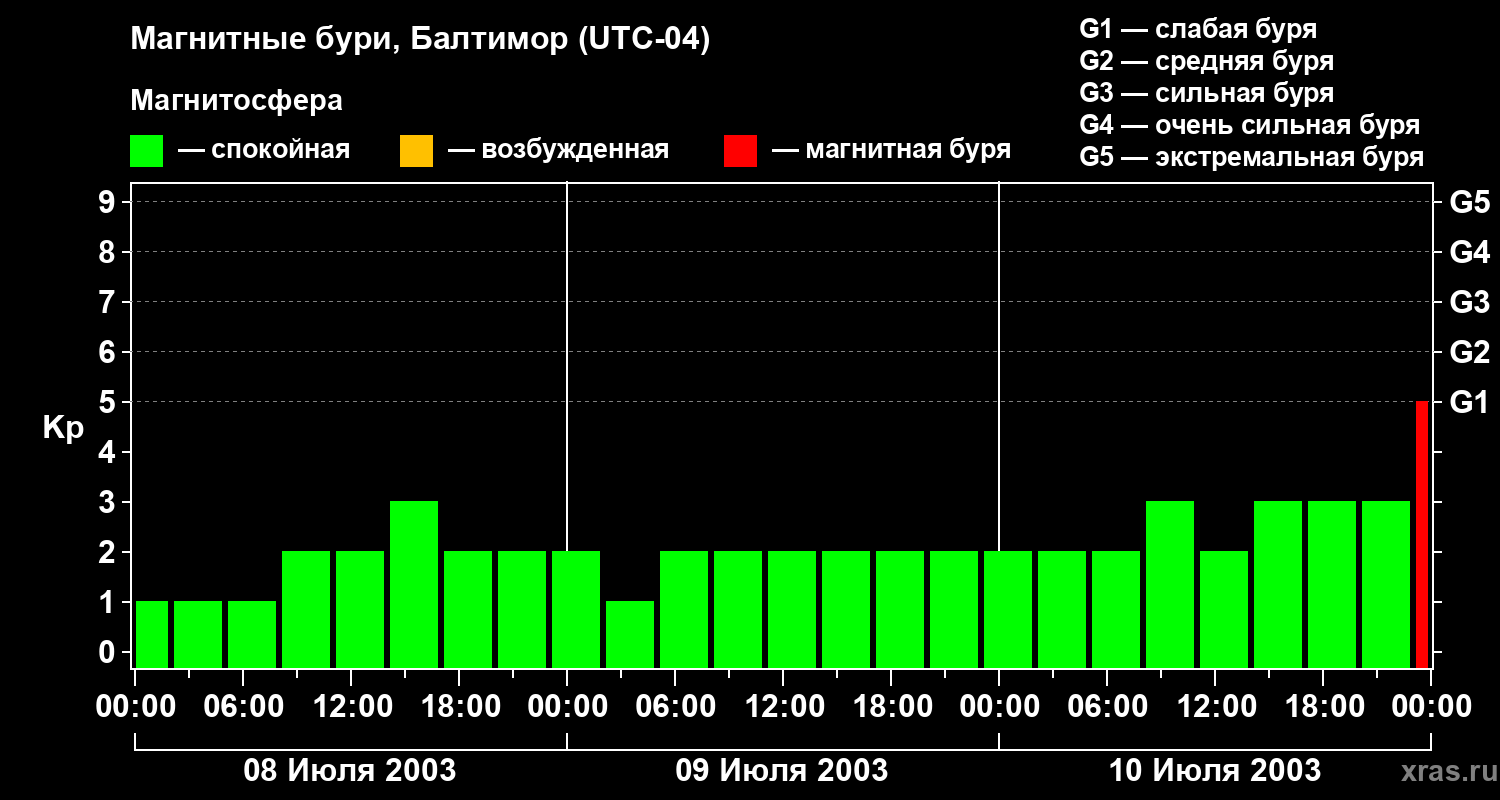Click the '18:00' tick under 09 July

[892, 707]
